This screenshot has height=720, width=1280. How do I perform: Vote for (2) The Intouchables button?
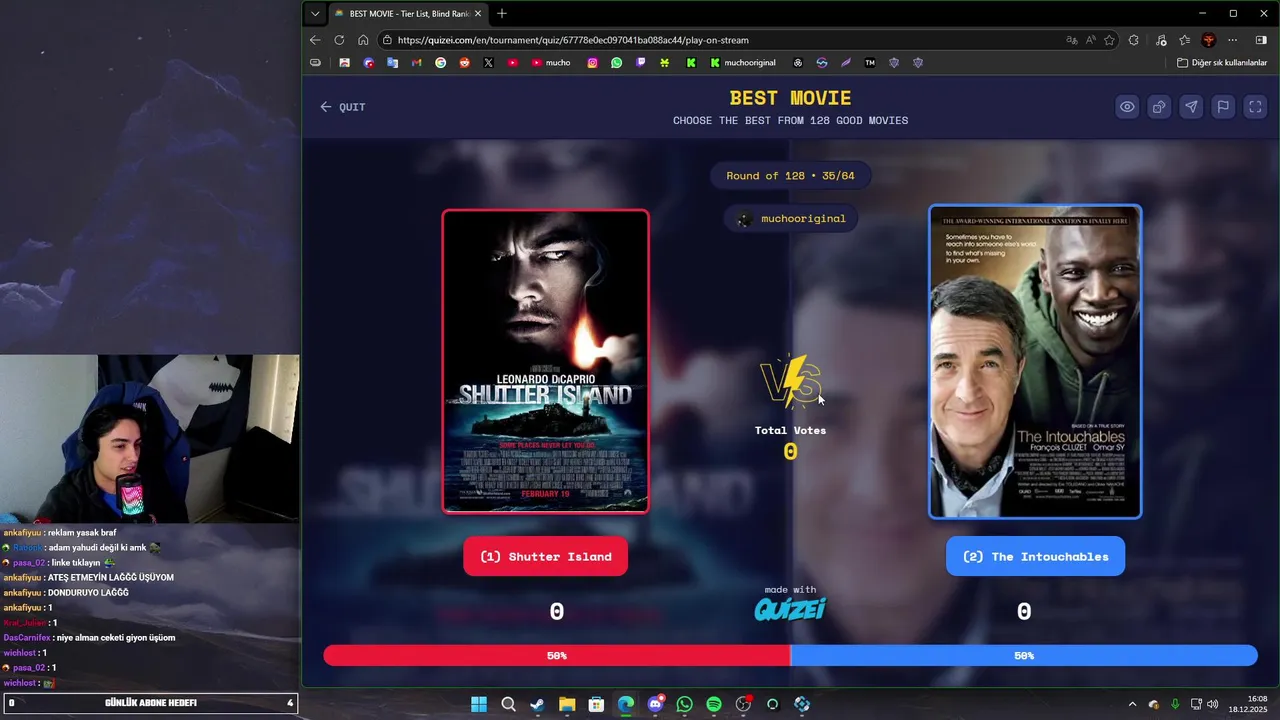(1035, 556)
